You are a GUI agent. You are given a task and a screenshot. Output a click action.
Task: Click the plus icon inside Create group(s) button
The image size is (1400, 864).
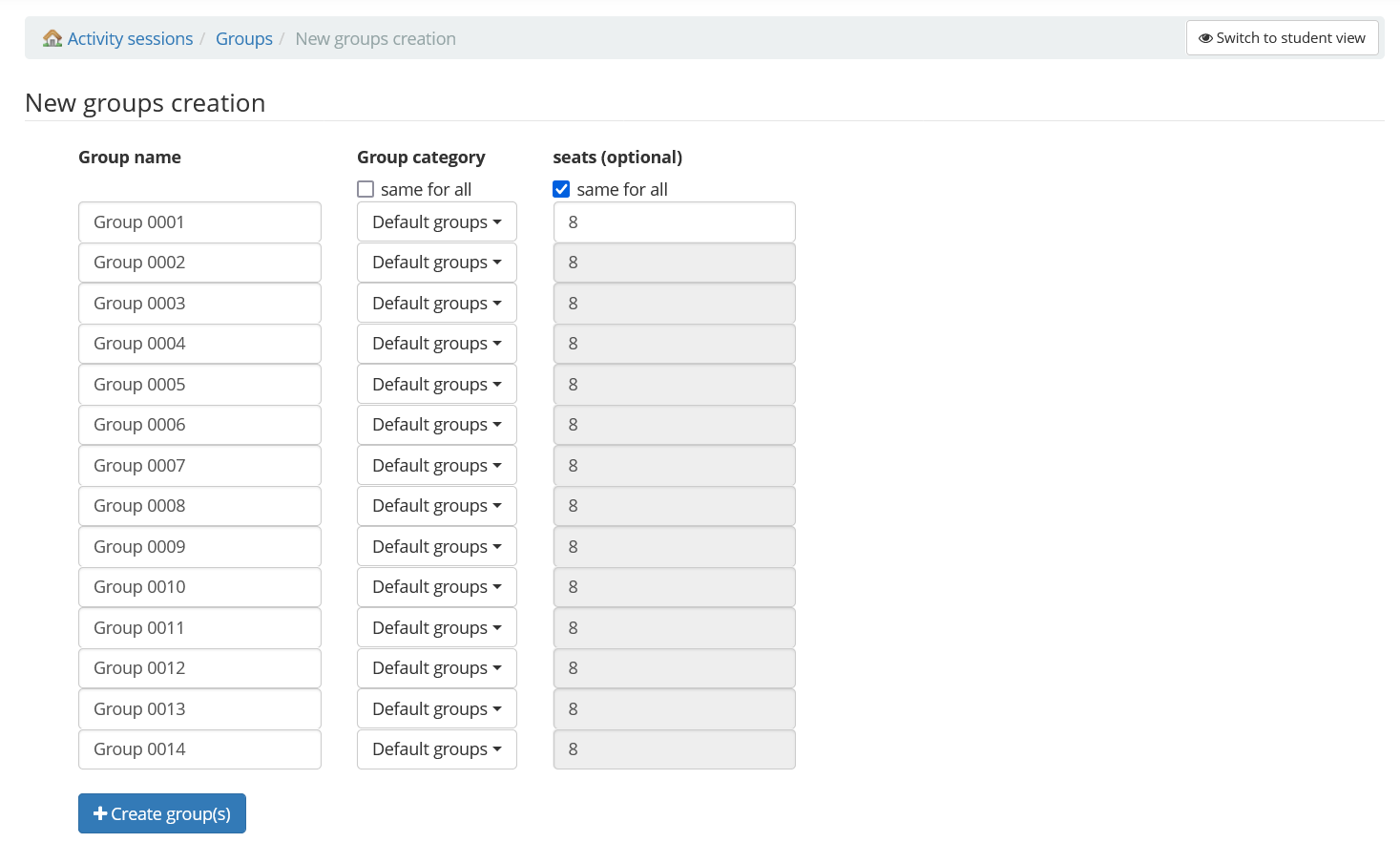[100, 812]
